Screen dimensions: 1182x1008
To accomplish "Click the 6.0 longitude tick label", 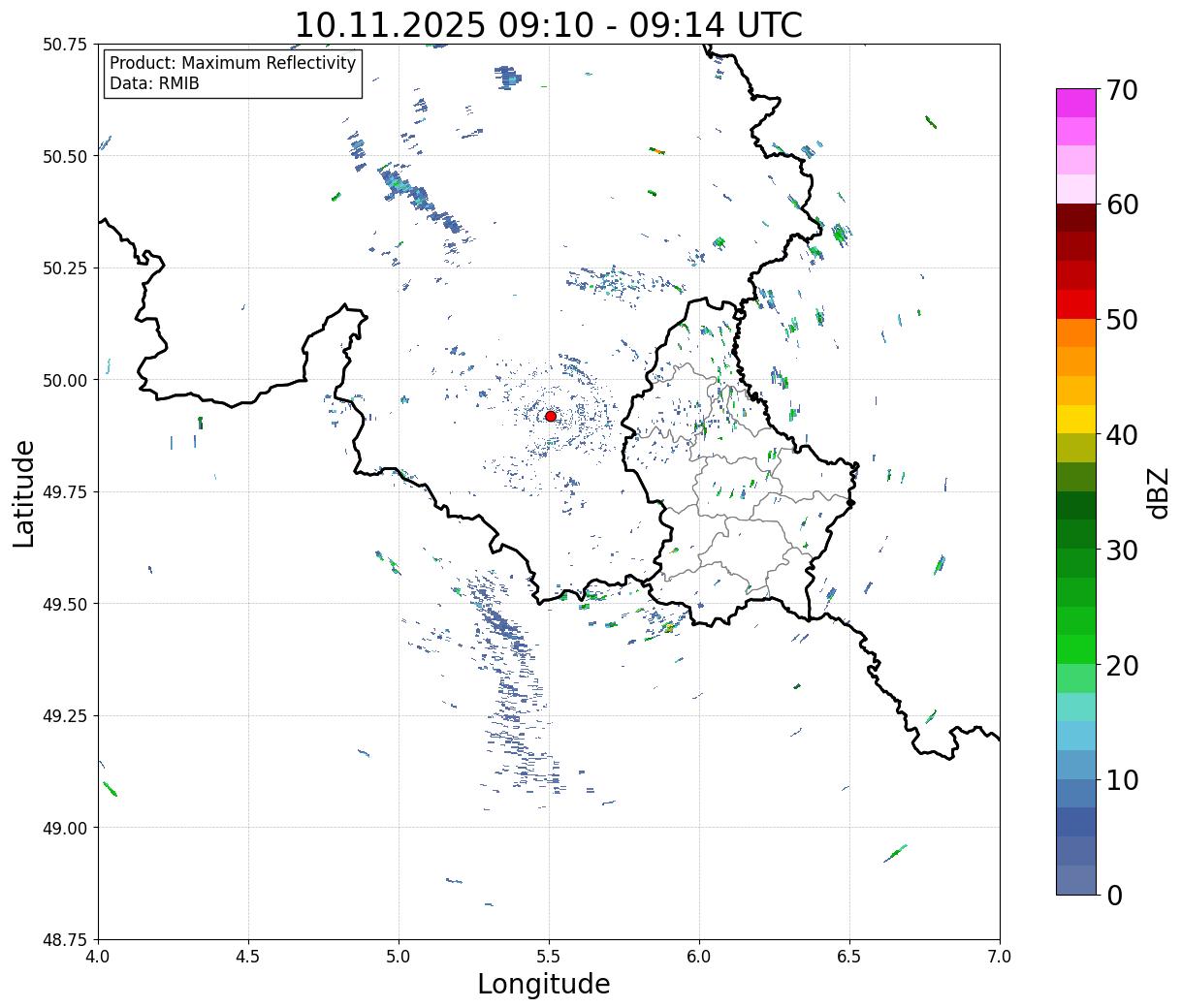I will click(699, 957).
